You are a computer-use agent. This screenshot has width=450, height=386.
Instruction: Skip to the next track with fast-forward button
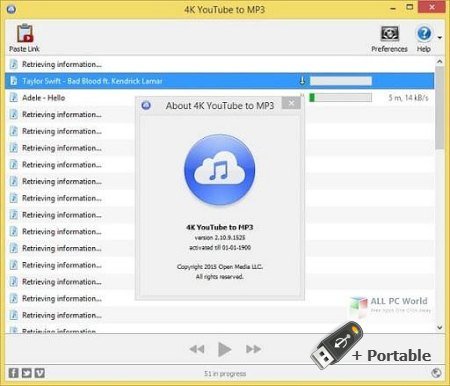pyautogui.click(x=253, y=349)
